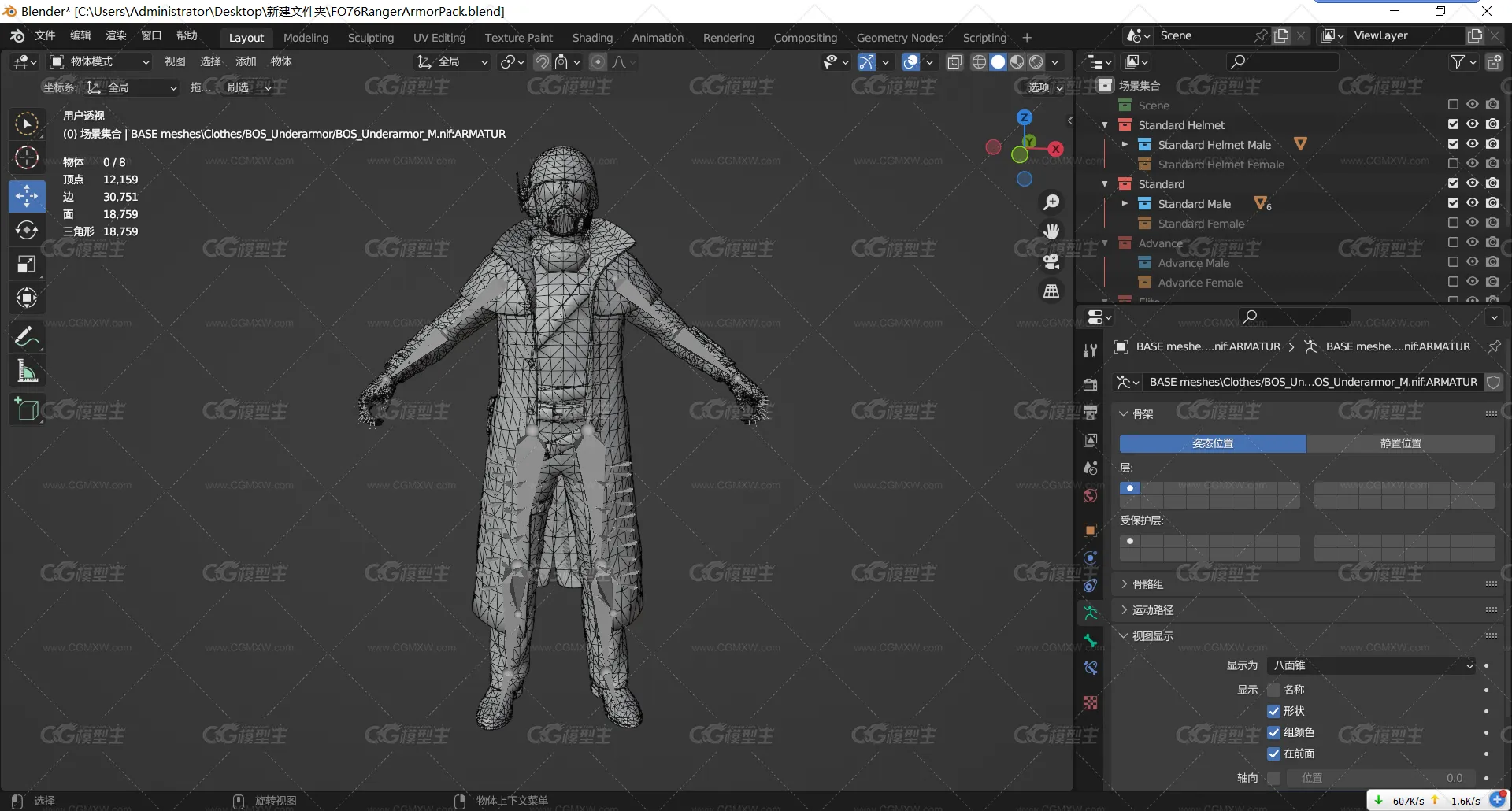Image resolution: width=1512 pixels, height=811 pixels.
Task: Open the Object Constraints properties tab
Action: click(1090, 585)
